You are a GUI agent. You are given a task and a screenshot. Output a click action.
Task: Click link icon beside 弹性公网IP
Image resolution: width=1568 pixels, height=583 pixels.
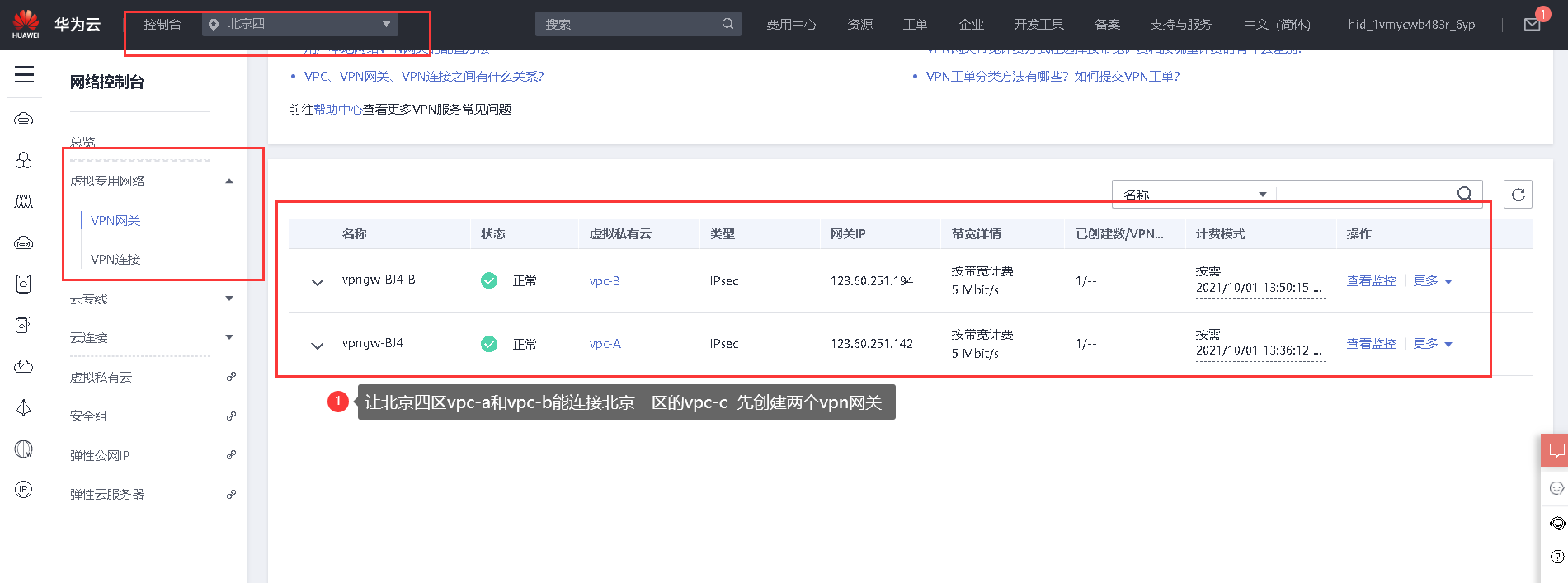pyautogui.click(x=231, y=455)
